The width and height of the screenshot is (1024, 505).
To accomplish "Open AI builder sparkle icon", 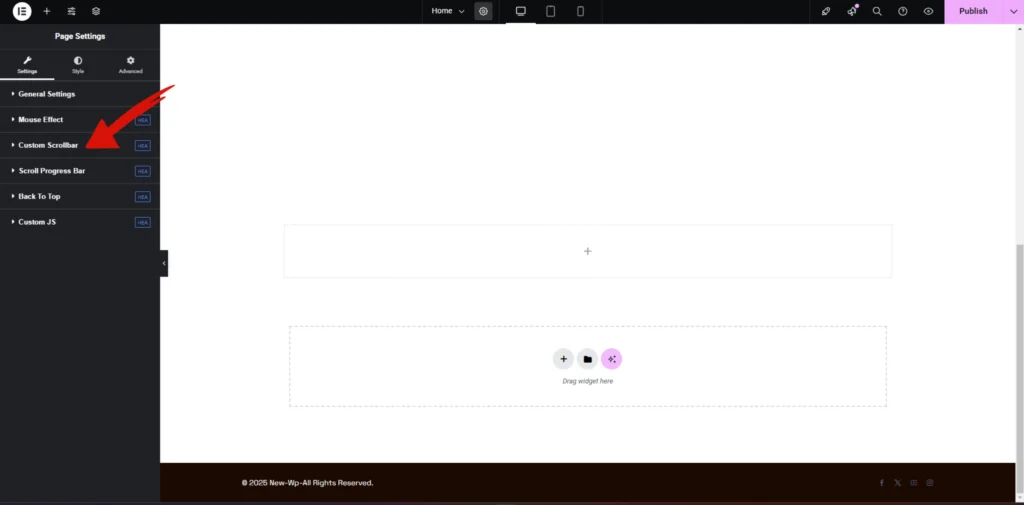I will click(611, 359).
